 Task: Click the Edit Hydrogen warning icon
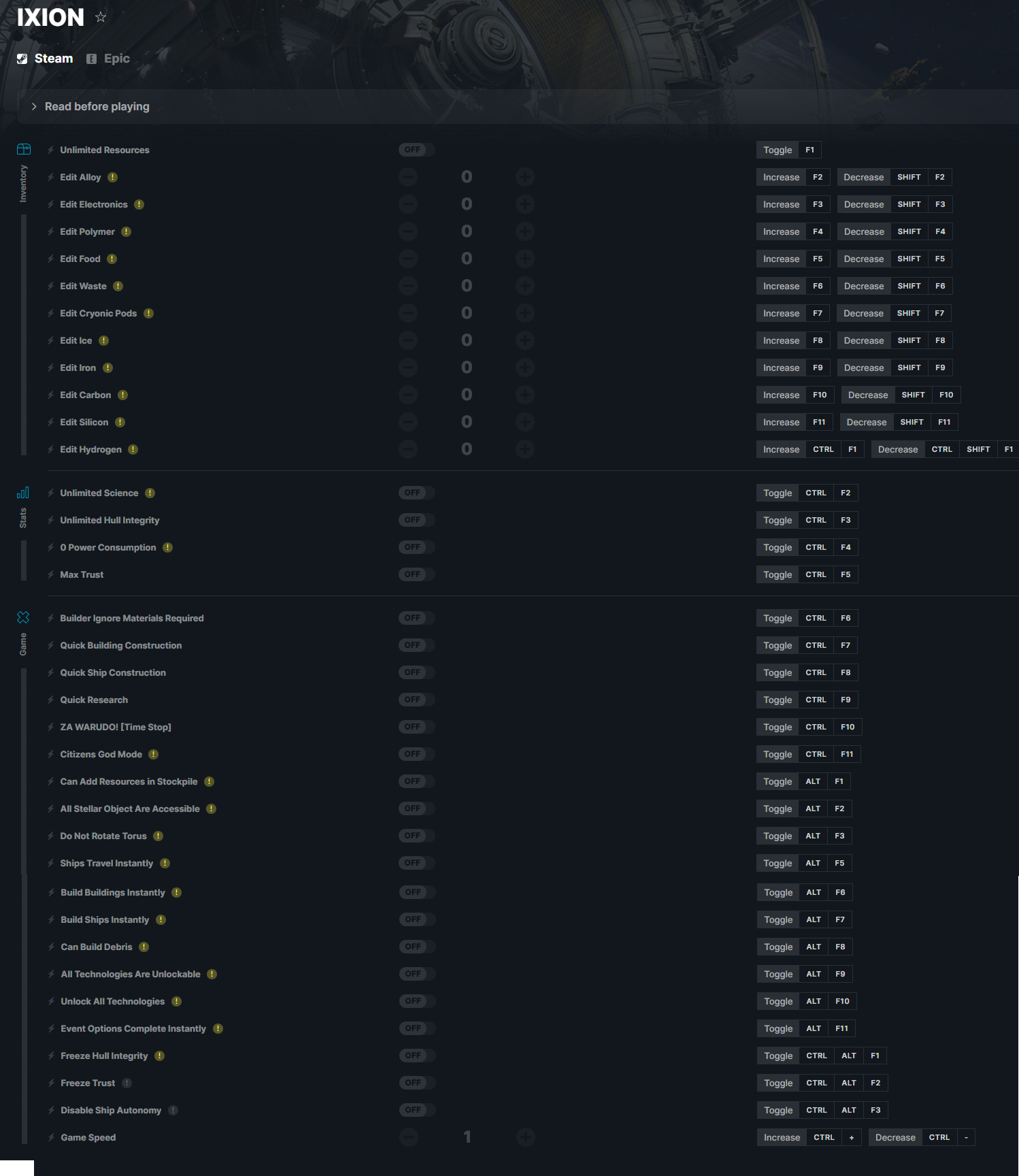(133, 449)
